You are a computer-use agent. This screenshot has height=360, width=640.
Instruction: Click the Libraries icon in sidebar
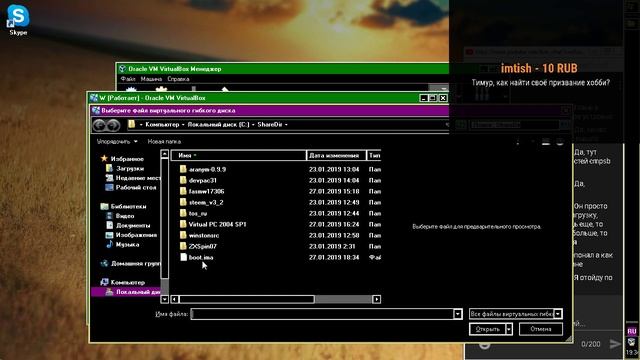[104, 206]
